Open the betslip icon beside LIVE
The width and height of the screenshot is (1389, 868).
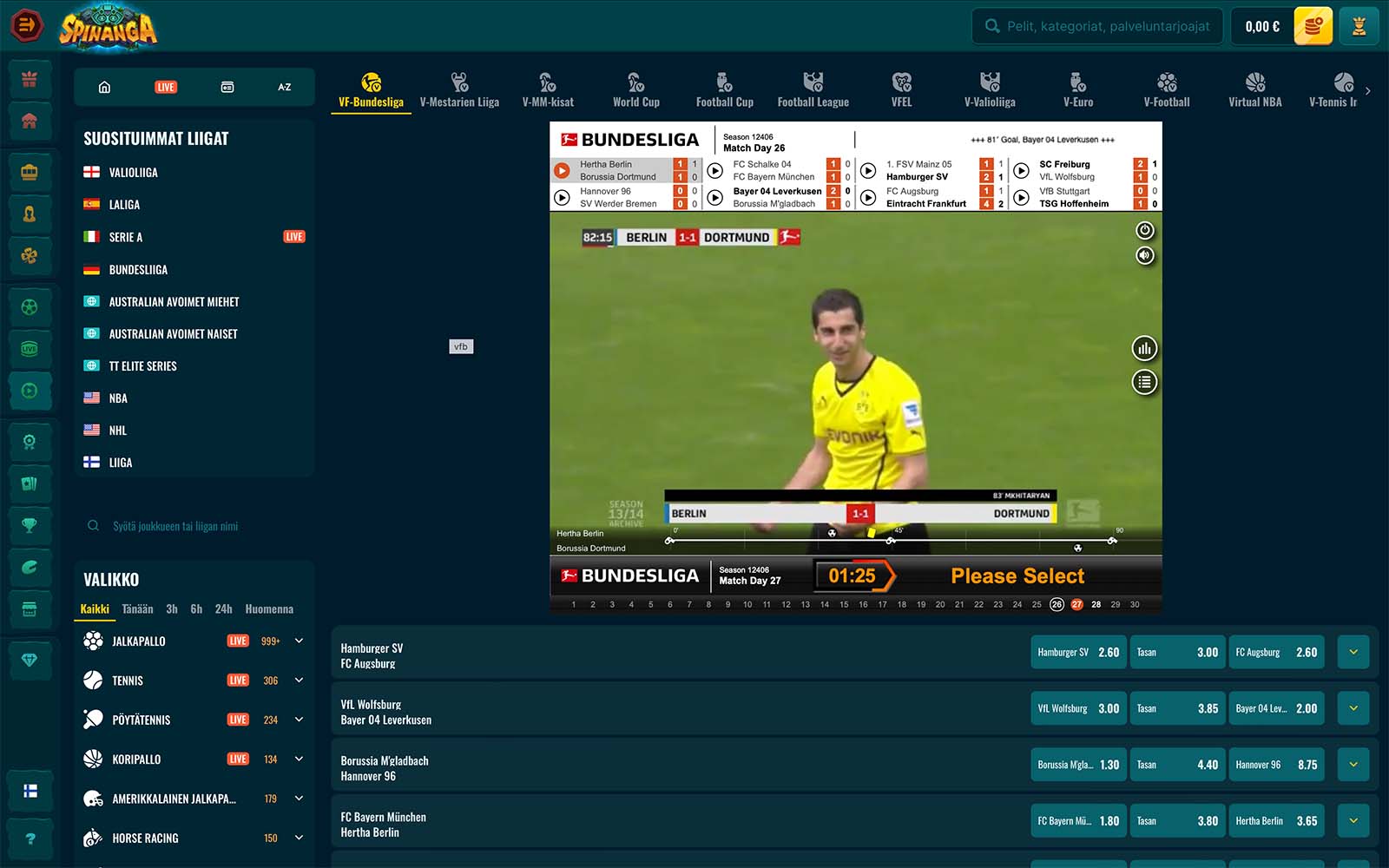(x=227, y=87)
